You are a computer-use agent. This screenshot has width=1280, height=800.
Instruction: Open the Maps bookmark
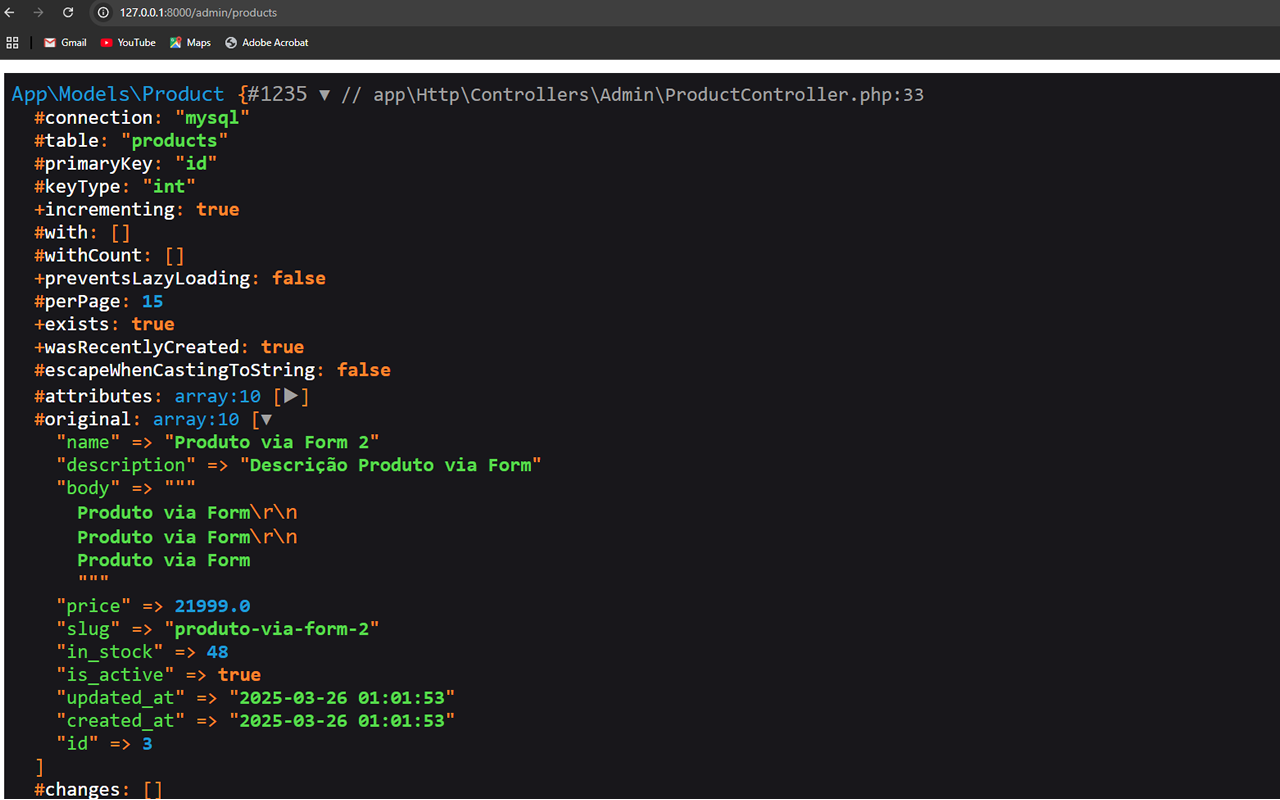(190, 43)
